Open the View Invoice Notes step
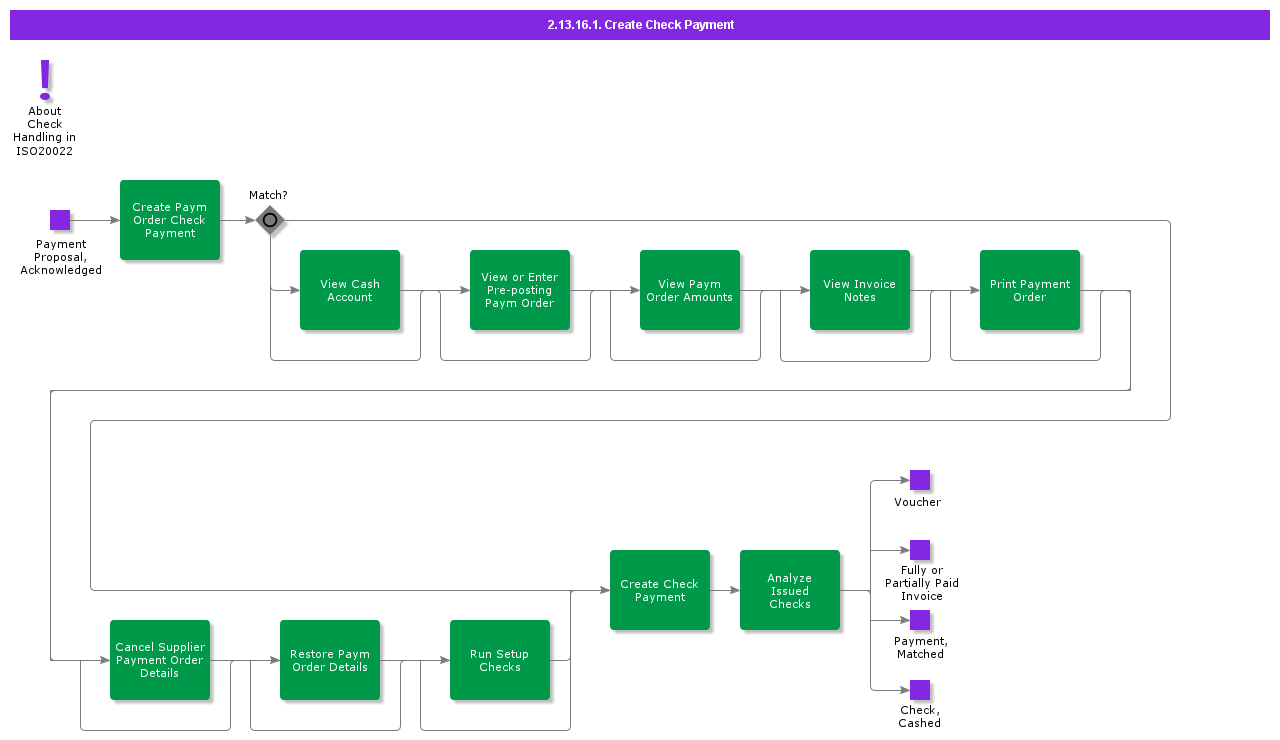 [x=860, y=290]
